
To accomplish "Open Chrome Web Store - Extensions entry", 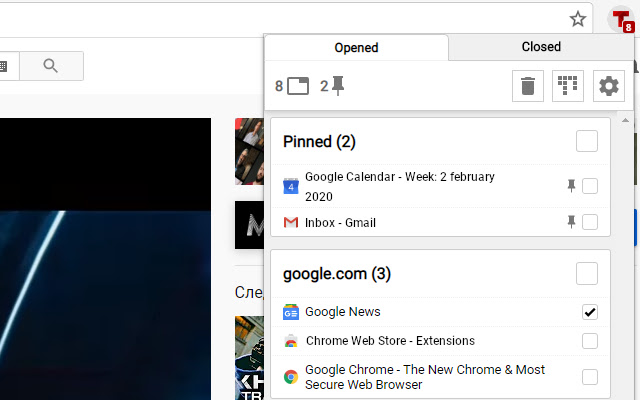I will (x=390, y=341).
